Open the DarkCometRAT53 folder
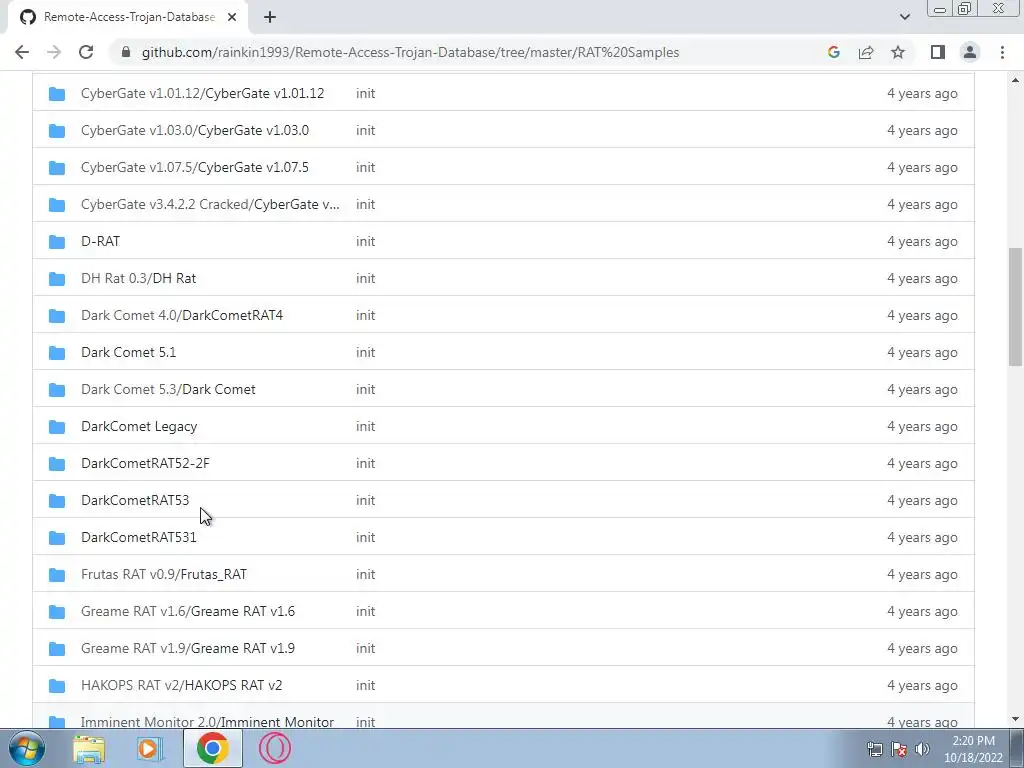The width and height of the screenshot is (1024, 768). [x=135, y=500]
